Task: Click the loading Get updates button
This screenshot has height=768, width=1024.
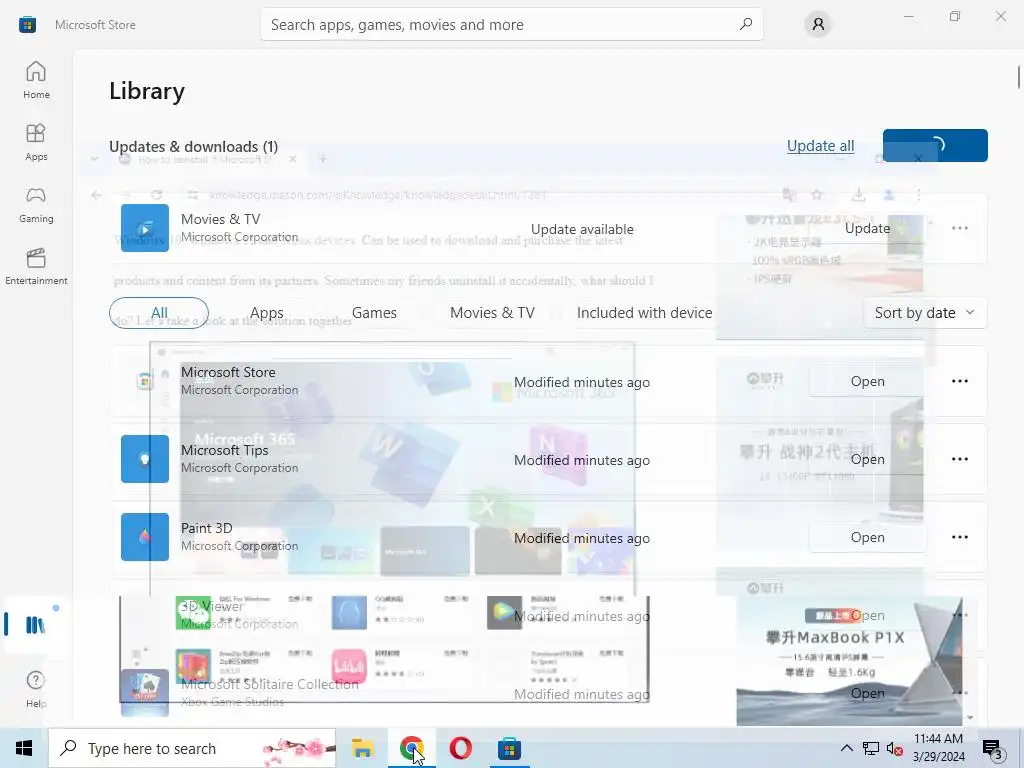Action: click(x=935, y=145)
